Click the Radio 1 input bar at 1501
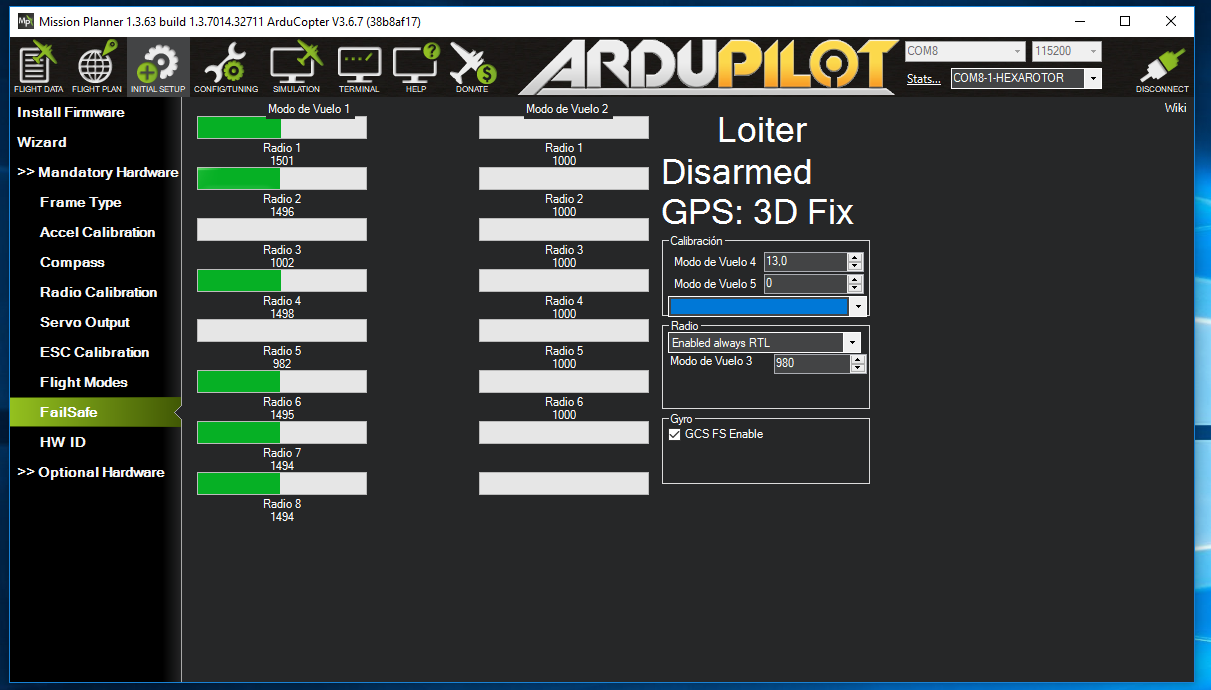 click(x=282, y=128)
